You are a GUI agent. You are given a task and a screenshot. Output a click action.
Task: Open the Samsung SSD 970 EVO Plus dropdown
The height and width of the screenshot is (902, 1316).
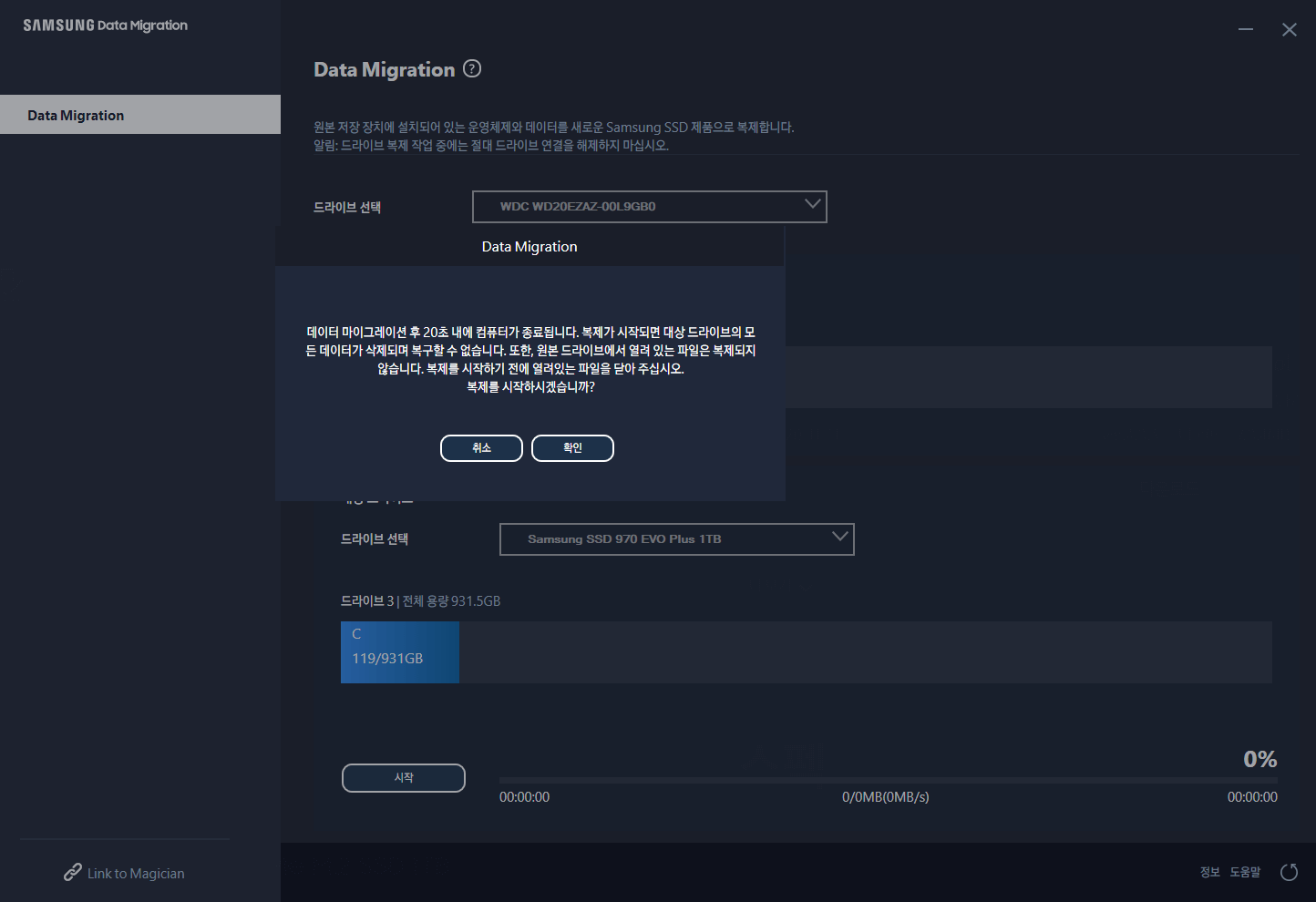click(x=676, y=539)
